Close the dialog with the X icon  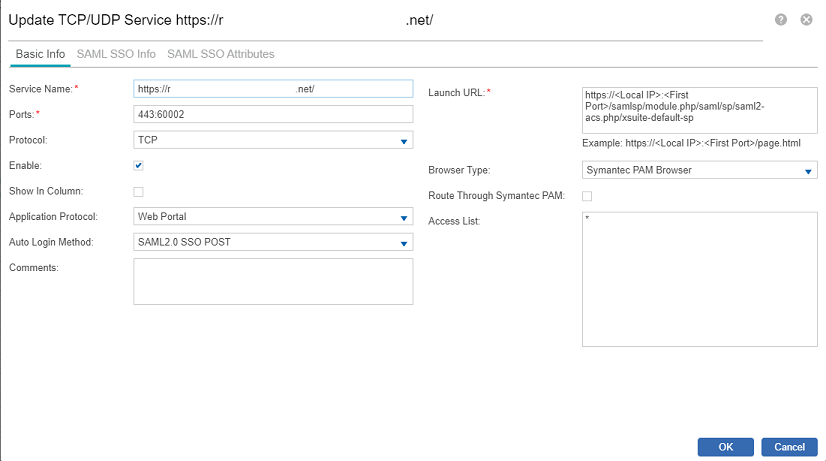(x=806, y=20)
